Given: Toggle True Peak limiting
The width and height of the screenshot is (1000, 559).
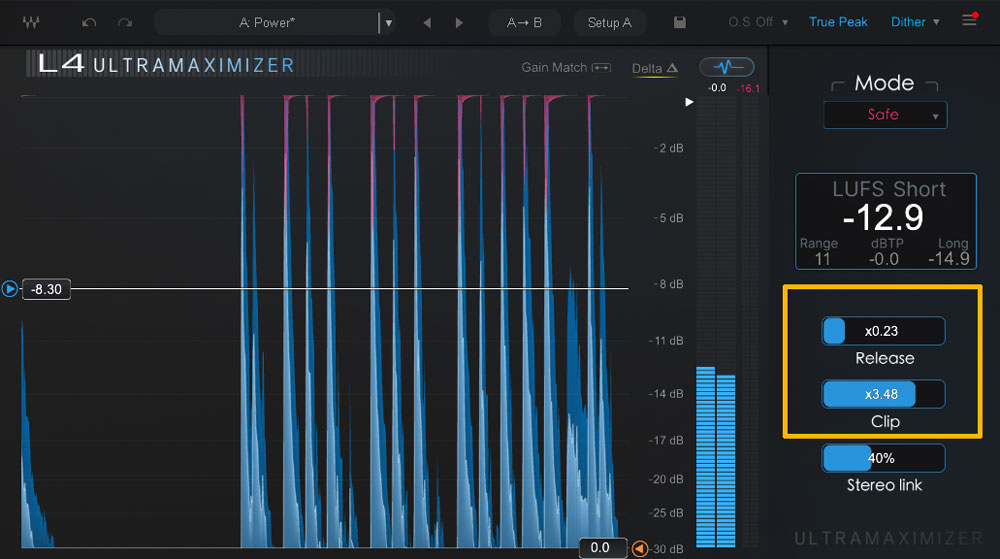Looking at the screenshot, I should point(838,22).
